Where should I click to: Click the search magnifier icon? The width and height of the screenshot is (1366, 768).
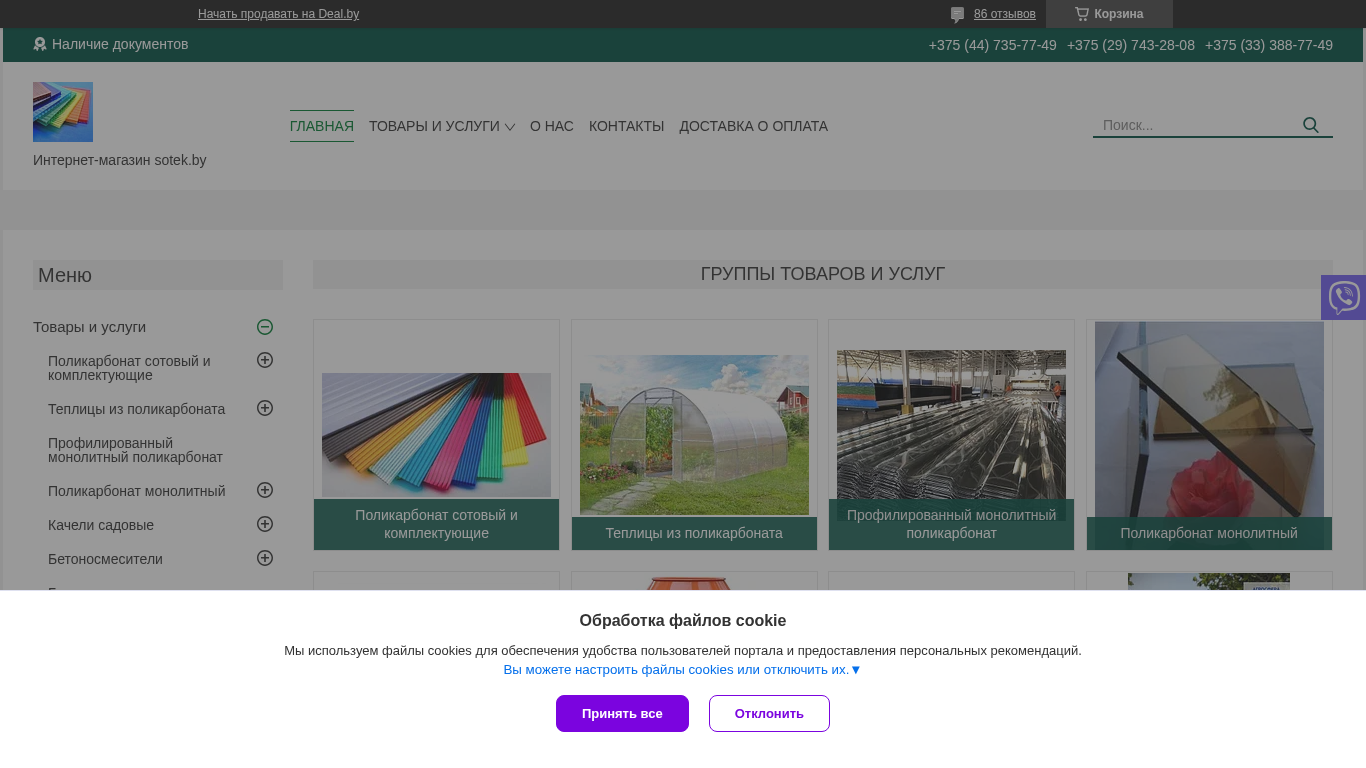point(1310,125)
